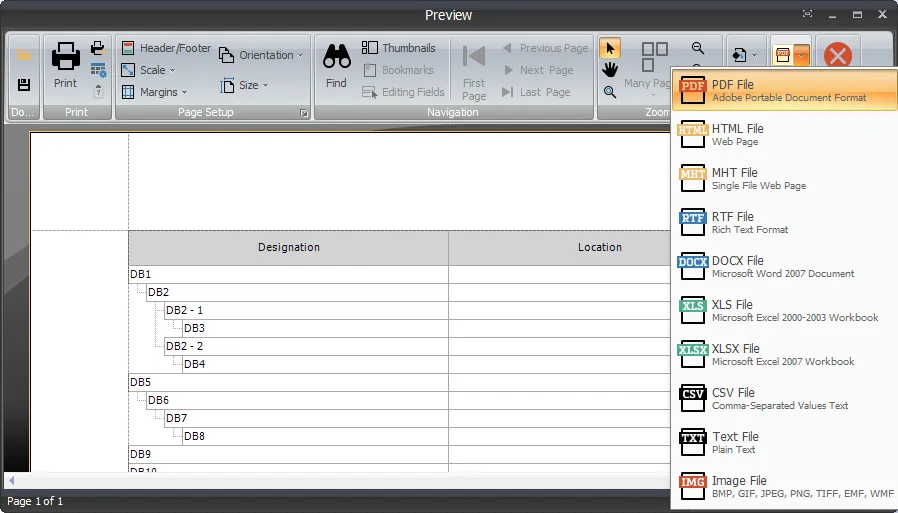Open the Page Setup dialog launcher
The image size is (898, 513).
[x=304, y=113]
